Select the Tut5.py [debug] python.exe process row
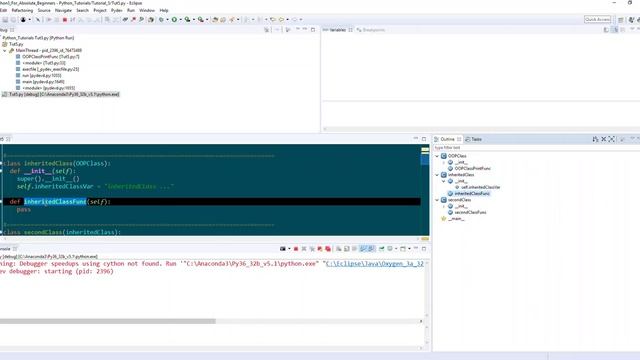This screenshot has height=360, width=640. click(x=60, y=94)
